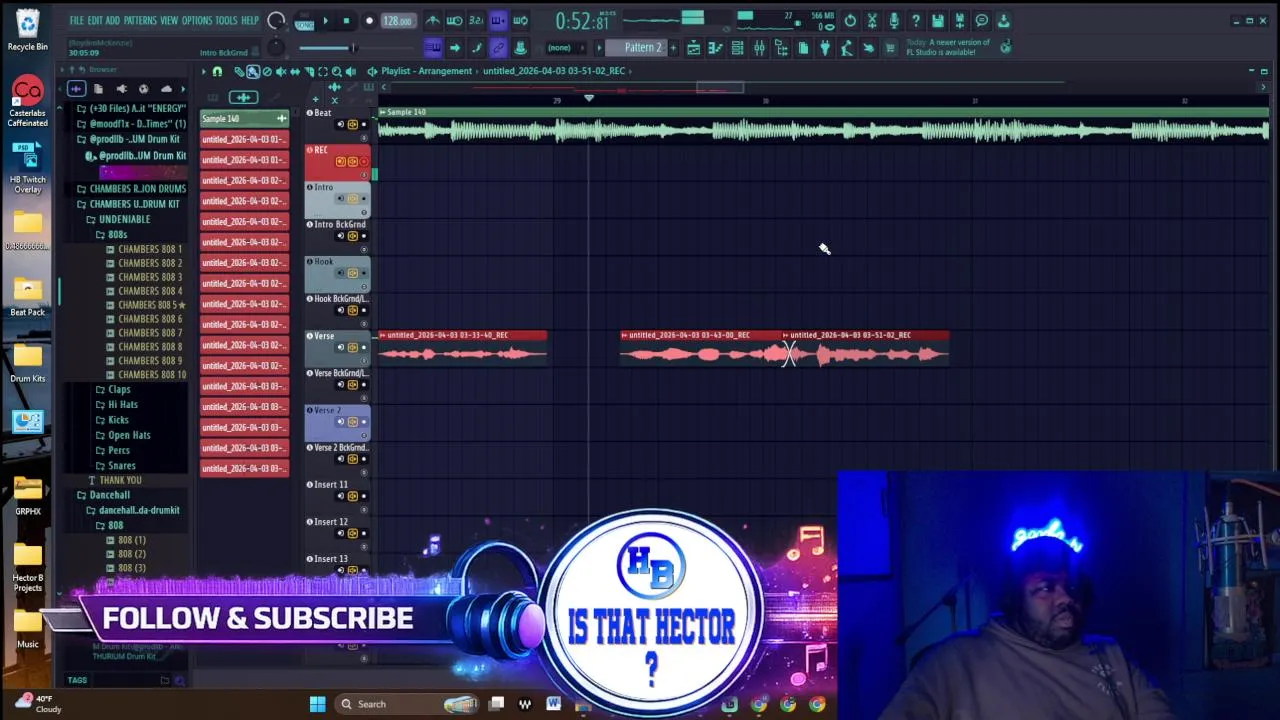Image resolution: width=1280 pixels, height=720 pixels.
Task: Click the Stop button in transport
Action: pos(347,20)
